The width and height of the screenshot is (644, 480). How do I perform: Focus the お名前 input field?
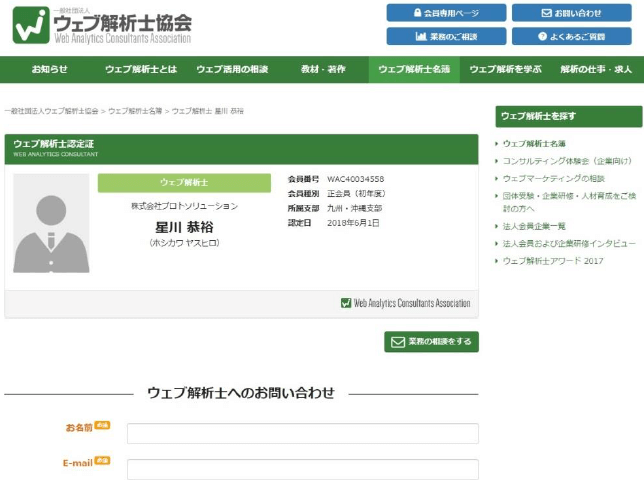pos(303,434)
